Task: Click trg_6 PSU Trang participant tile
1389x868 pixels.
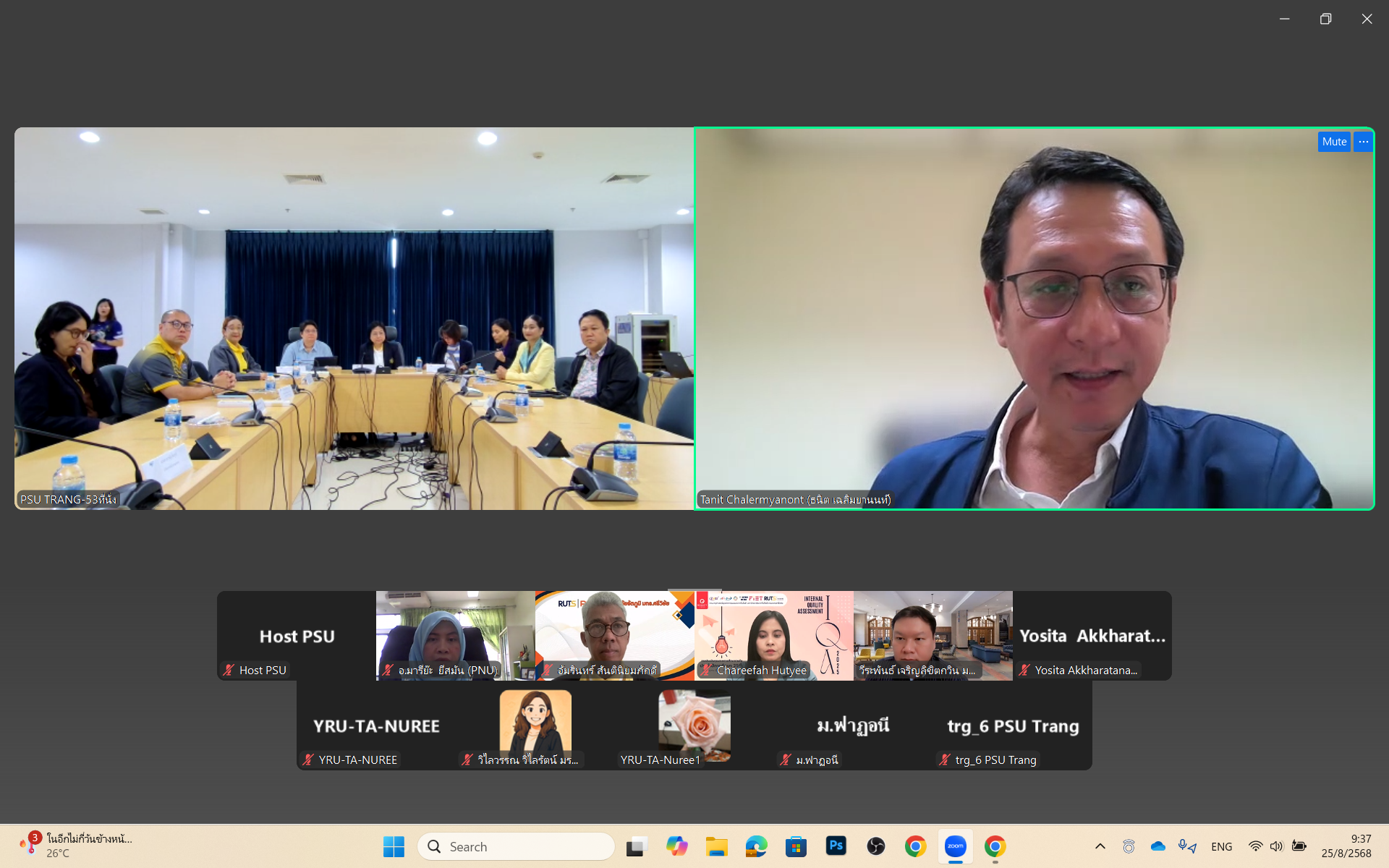Action: pos(1012,726)
